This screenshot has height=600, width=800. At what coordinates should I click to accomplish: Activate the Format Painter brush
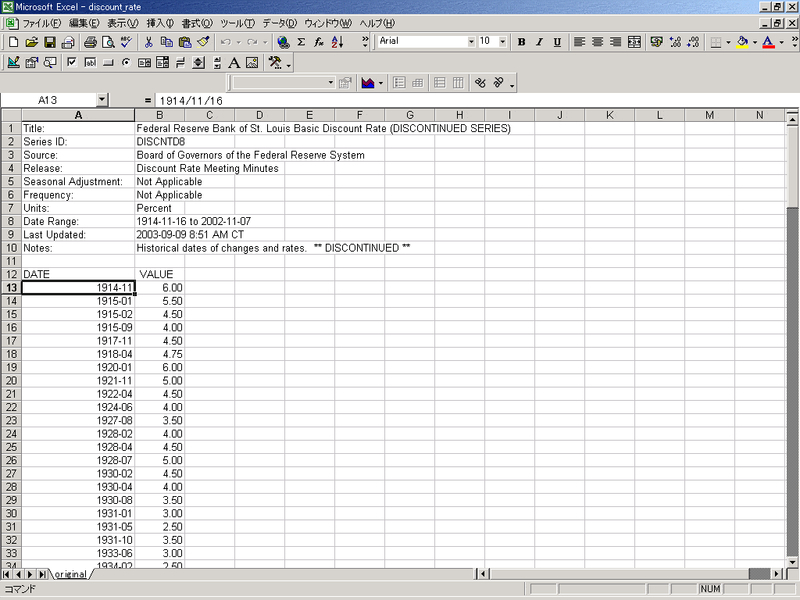(x=203, y=42)
